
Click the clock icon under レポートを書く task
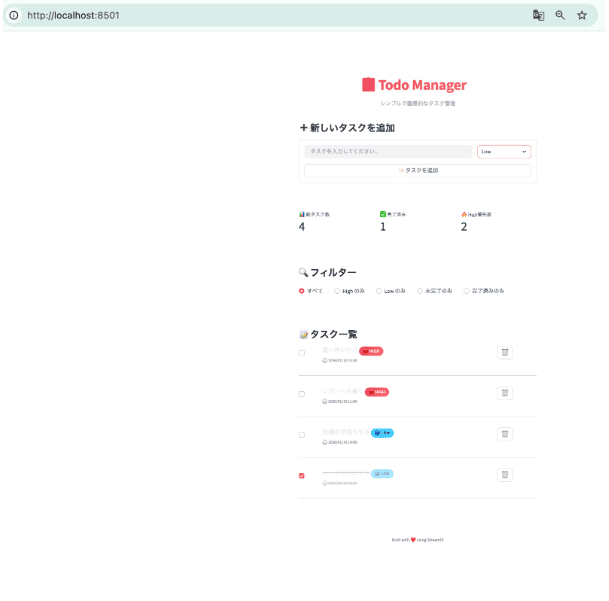click(x=325, y=401)
